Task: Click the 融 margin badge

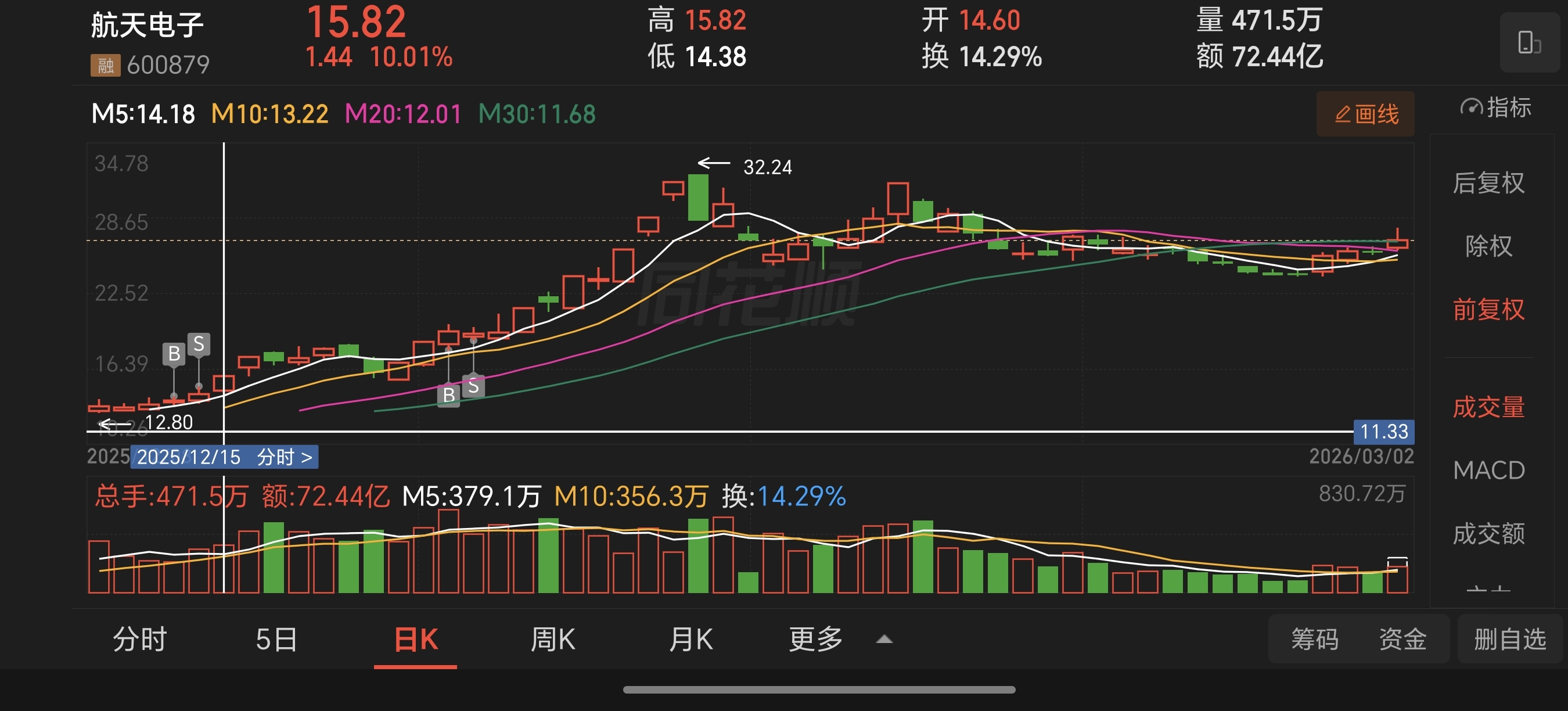Action: (105, 65)
